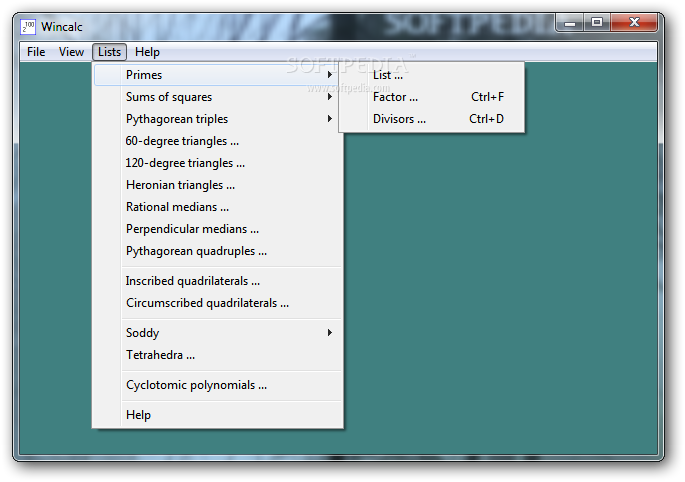
Task: Select the Primes submenu entry
Action: coord(217,75)
